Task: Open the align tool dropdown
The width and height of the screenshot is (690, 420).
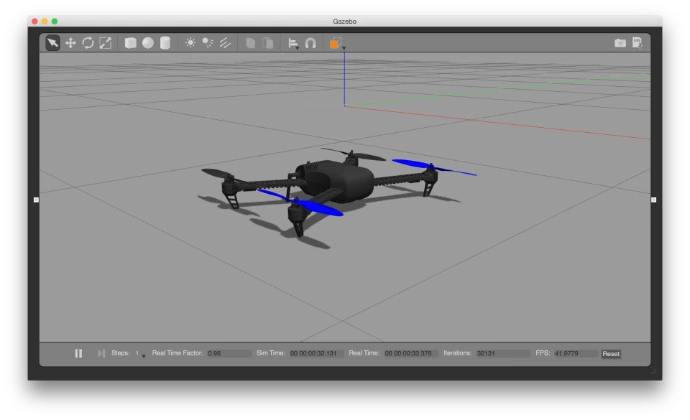Action: 294,44
